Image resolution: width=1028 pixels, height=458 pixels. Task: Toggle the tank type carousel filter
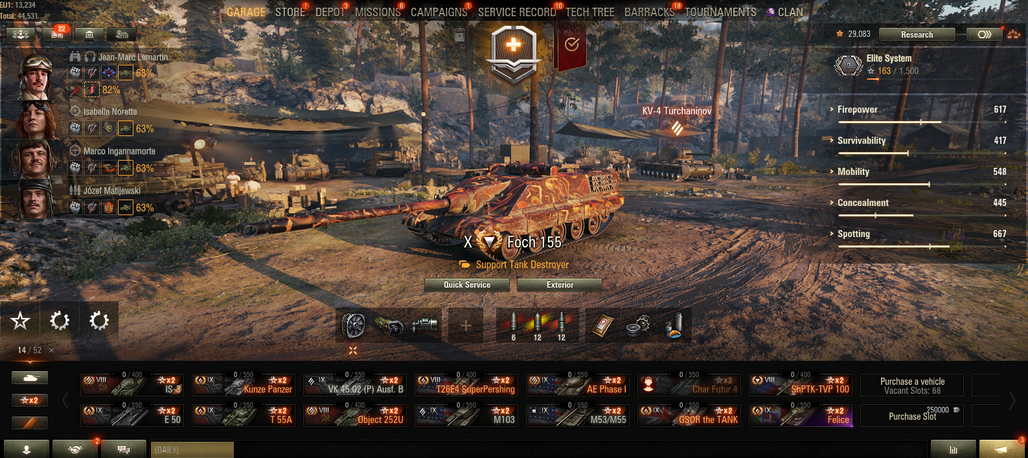click(x=30, y=377)
